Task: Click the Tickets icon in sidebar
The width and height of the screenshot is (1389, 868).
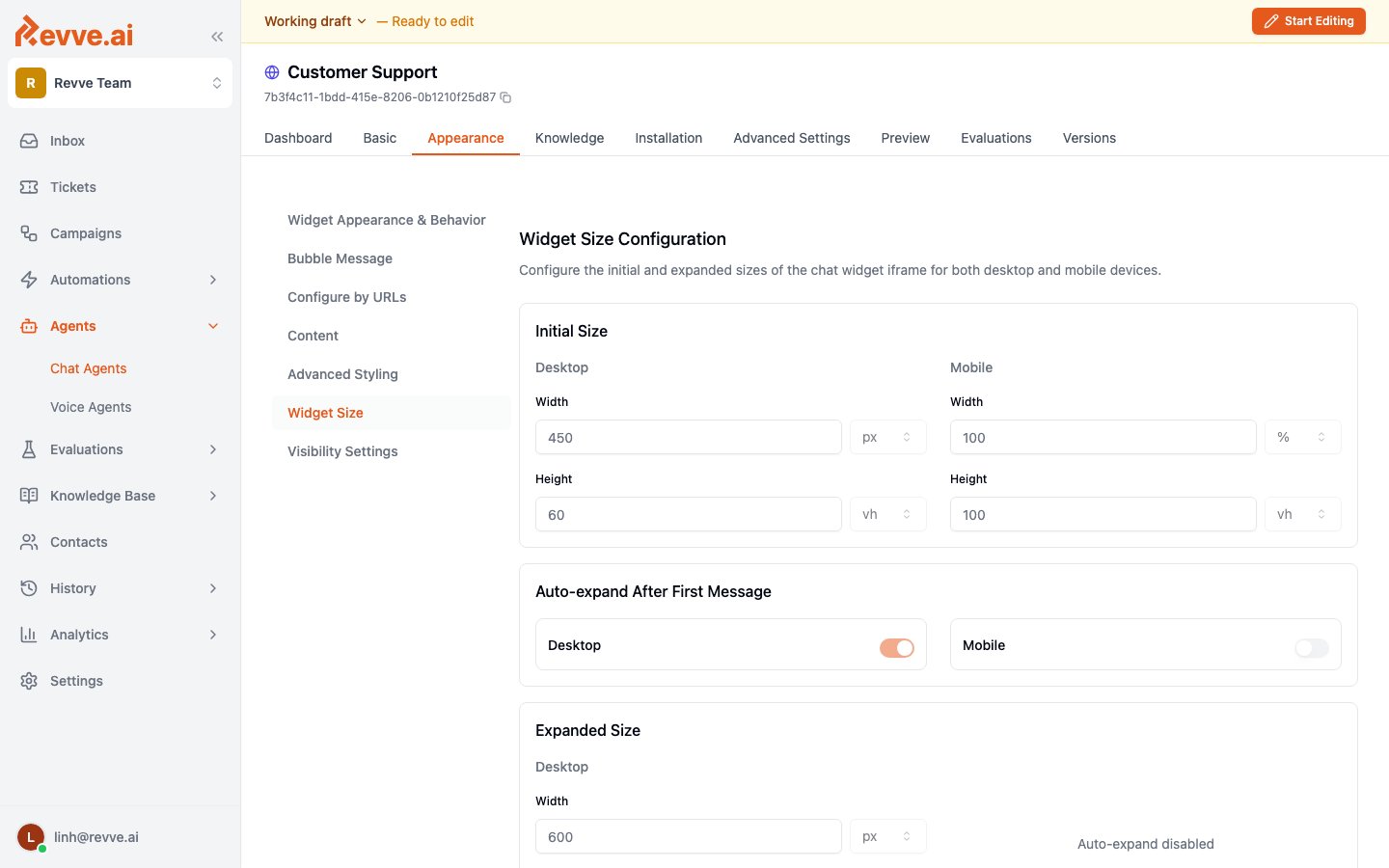Action: click(x=29, y=187)
